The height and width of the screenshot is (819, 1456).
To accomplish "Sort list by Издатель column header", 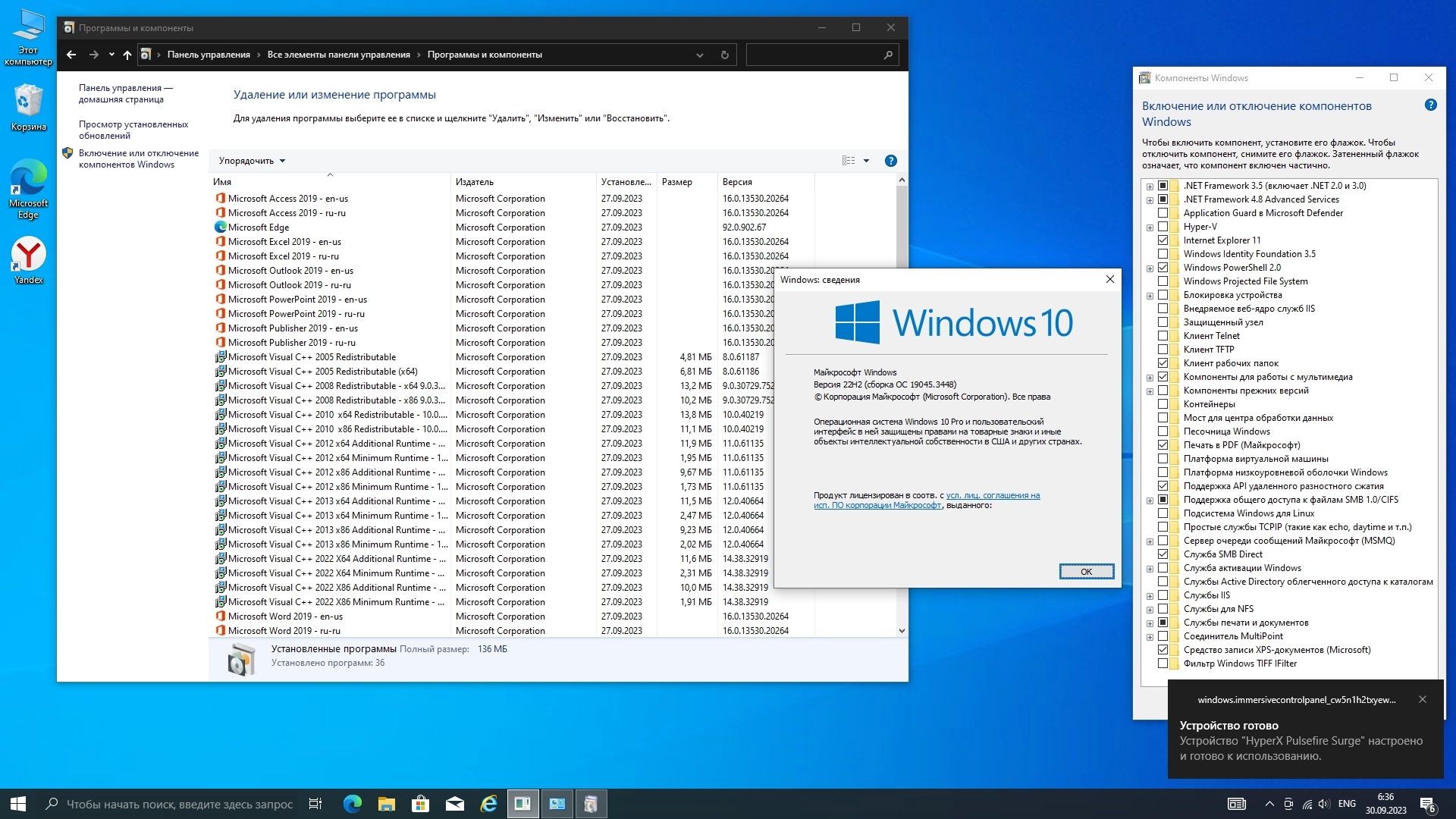I will click(475, 182).
